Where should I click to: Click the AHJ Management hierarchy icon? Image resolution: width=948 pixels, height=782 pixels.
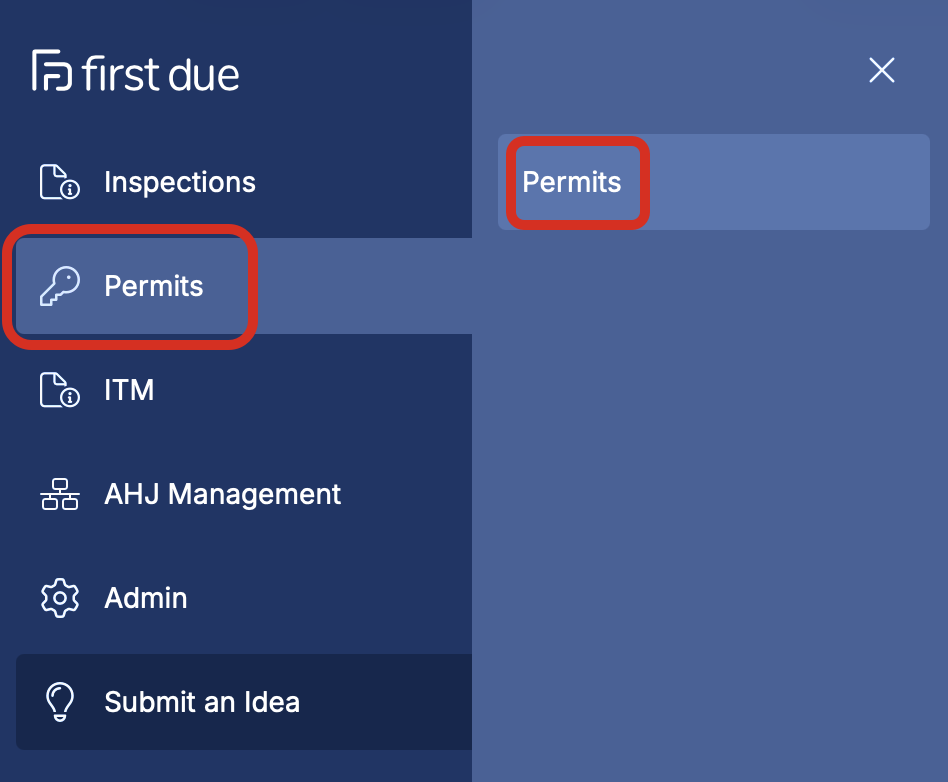(59, 494)
